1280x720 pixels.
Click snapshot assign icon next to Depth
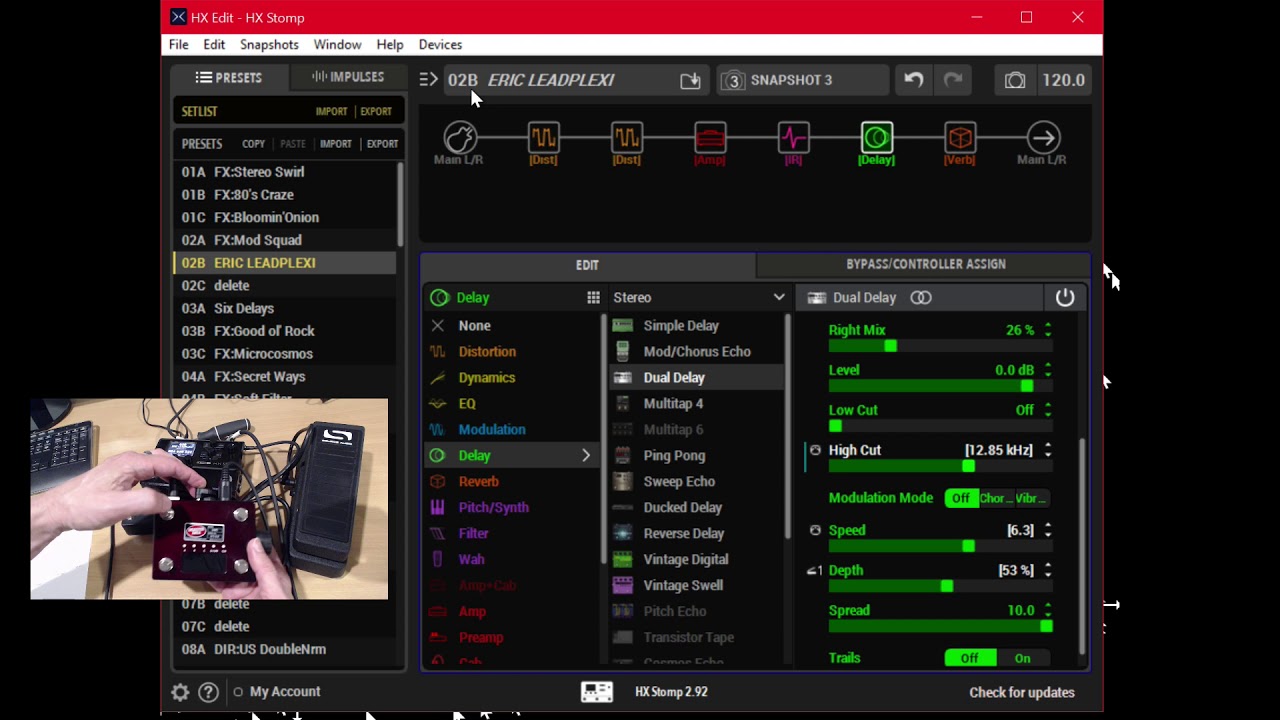pos(815,570)
